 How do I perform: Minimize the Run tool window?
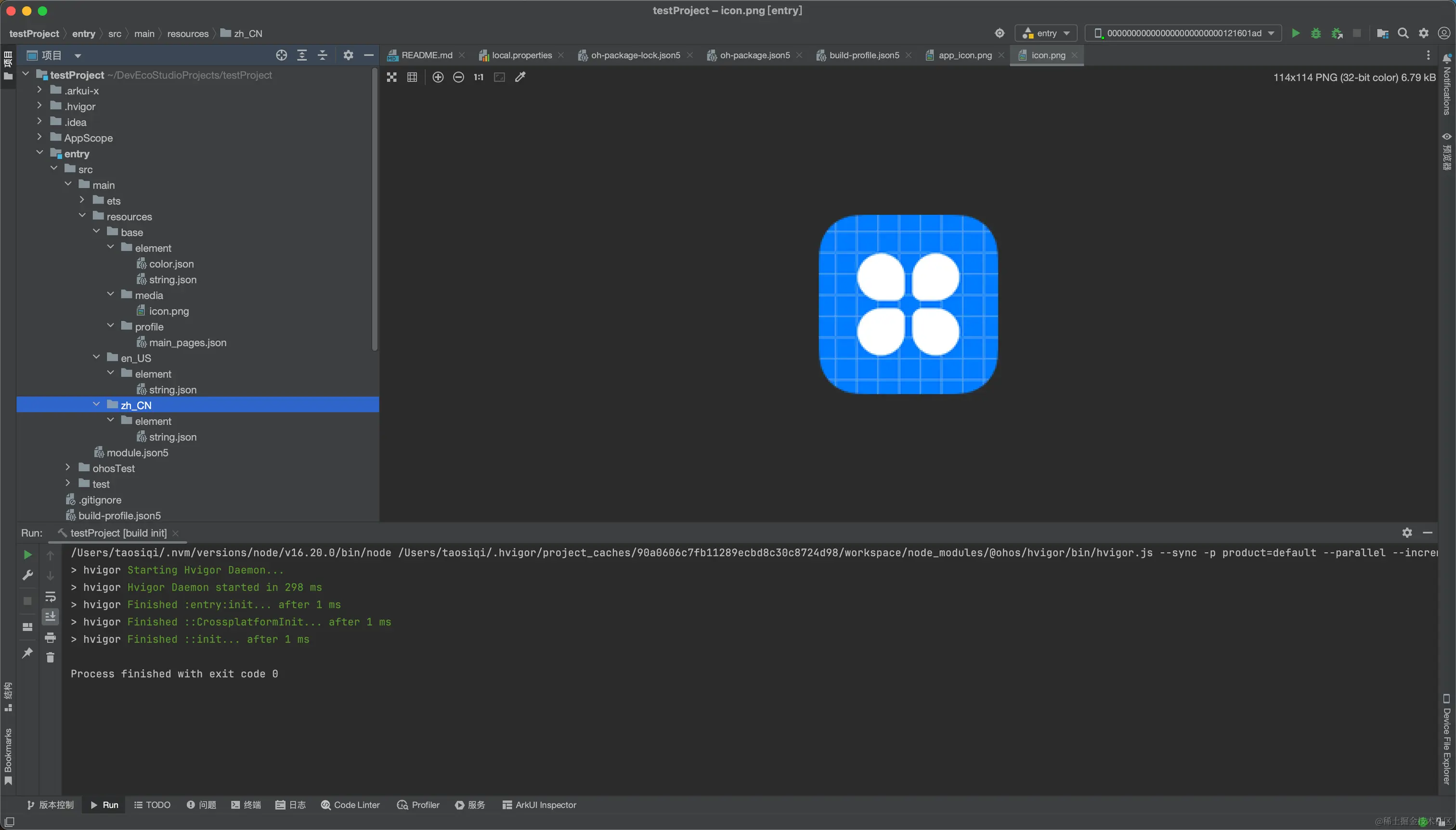1428,532
